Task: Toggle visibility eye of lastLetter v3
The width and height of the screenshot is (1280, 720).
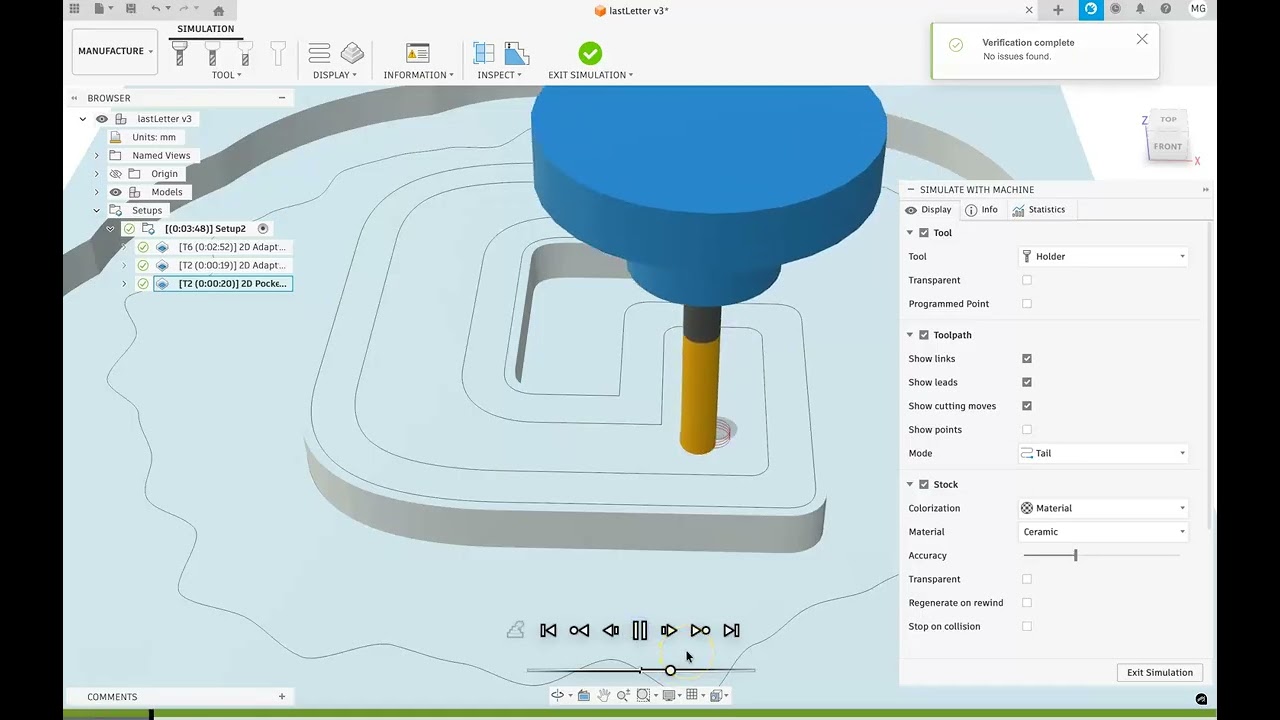Action: tap(102, 119)
